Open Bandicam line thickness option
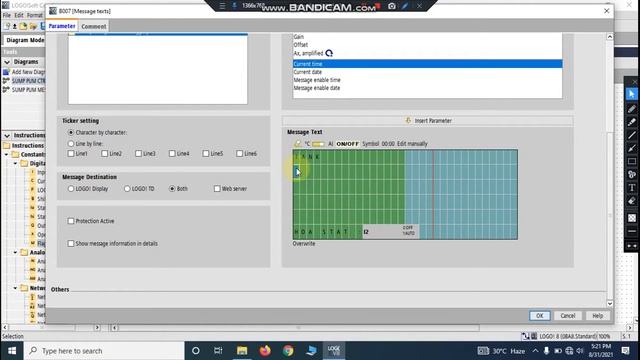 pos(632,231)
